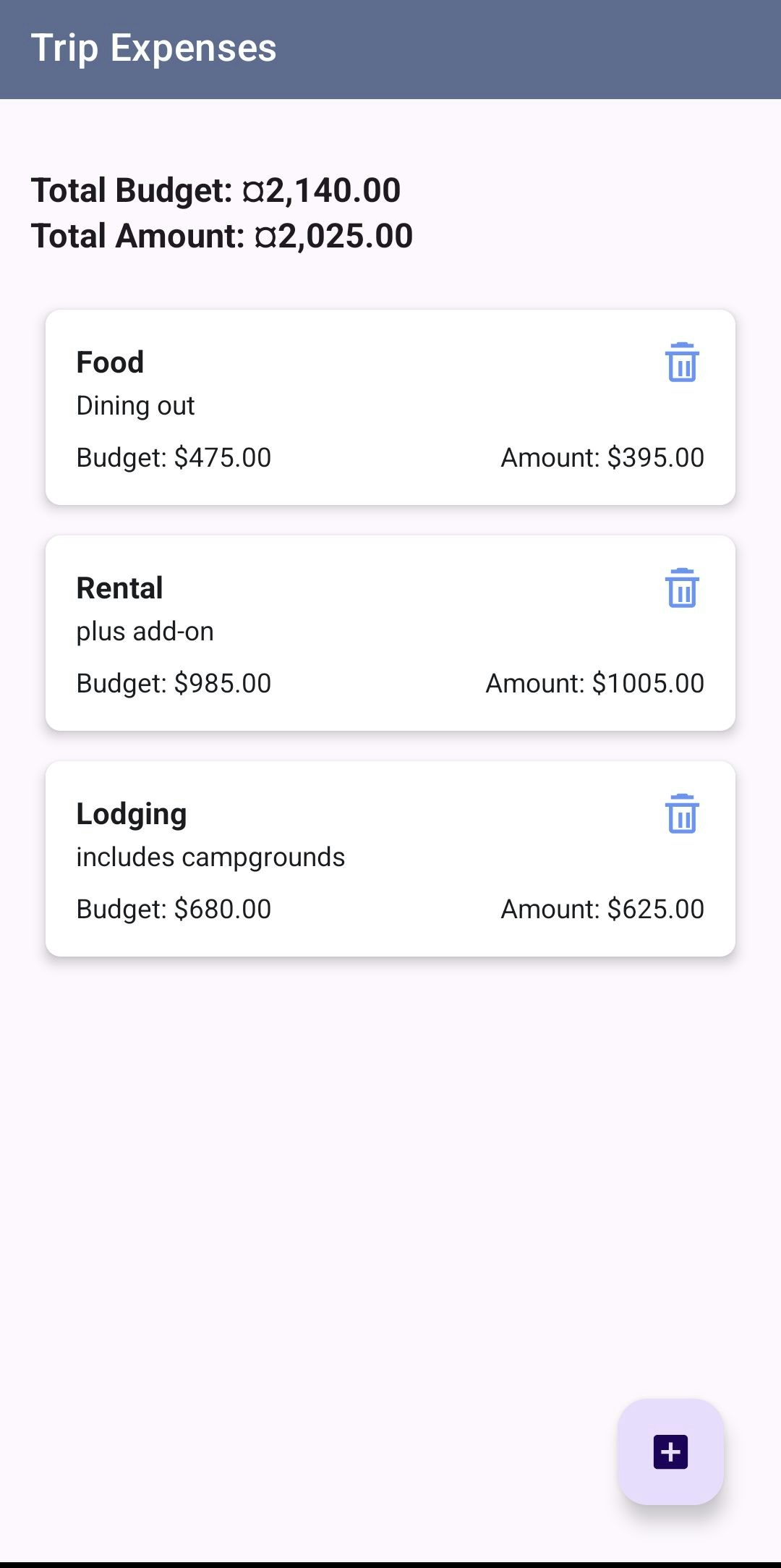Image resolution: width=781 pixels, height=1568 pixels.
Task: Tap Food Budget: $475.00 text
Action: [174, 457]
